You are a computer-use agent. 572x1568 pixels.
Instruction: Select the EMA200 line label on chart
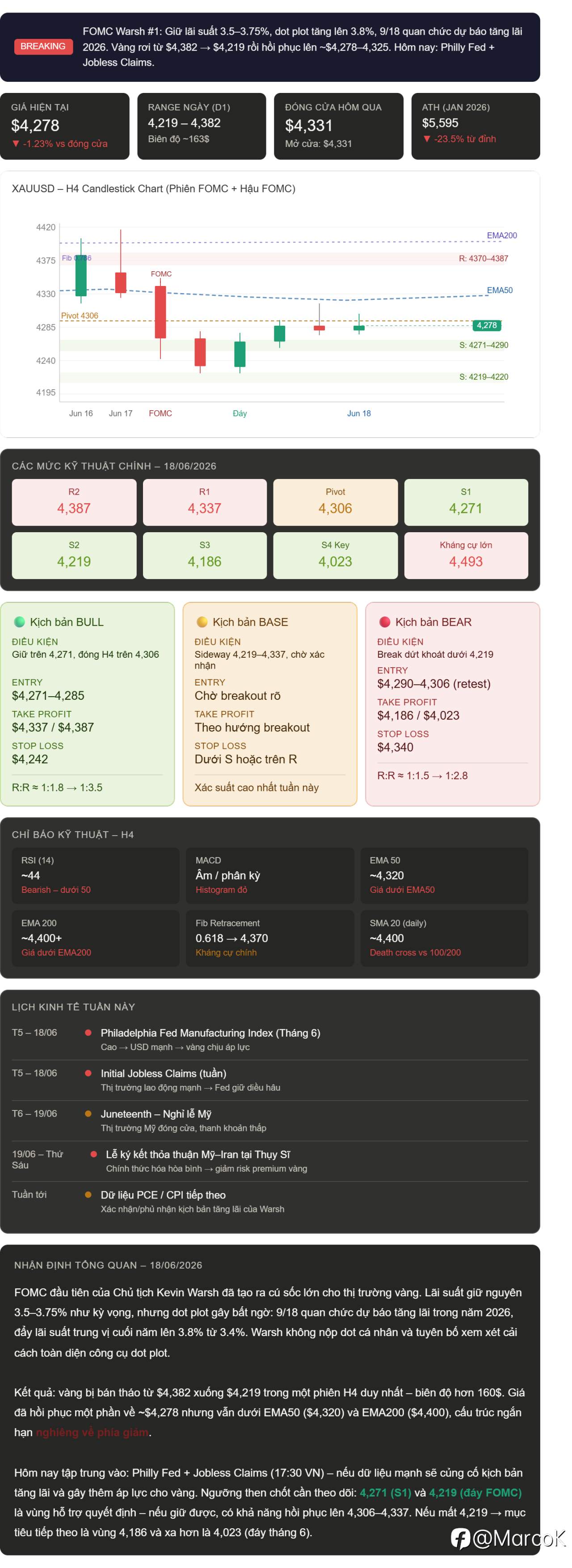[x=501, y=235]
